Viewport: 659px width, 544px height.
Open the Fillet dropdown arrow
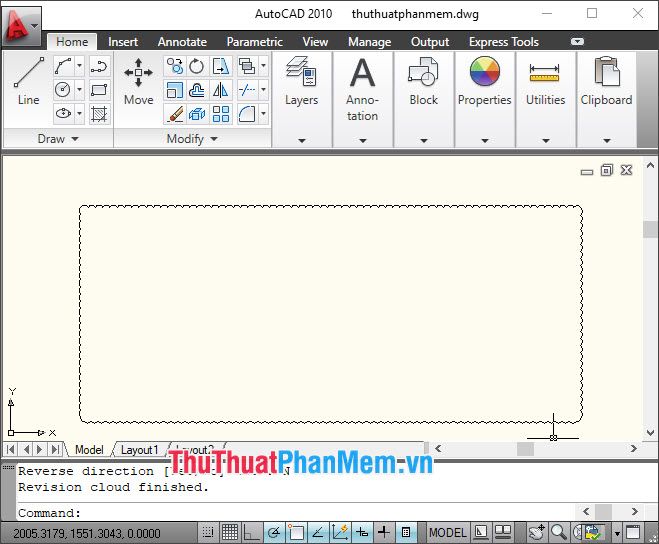(x=264, y=114)
